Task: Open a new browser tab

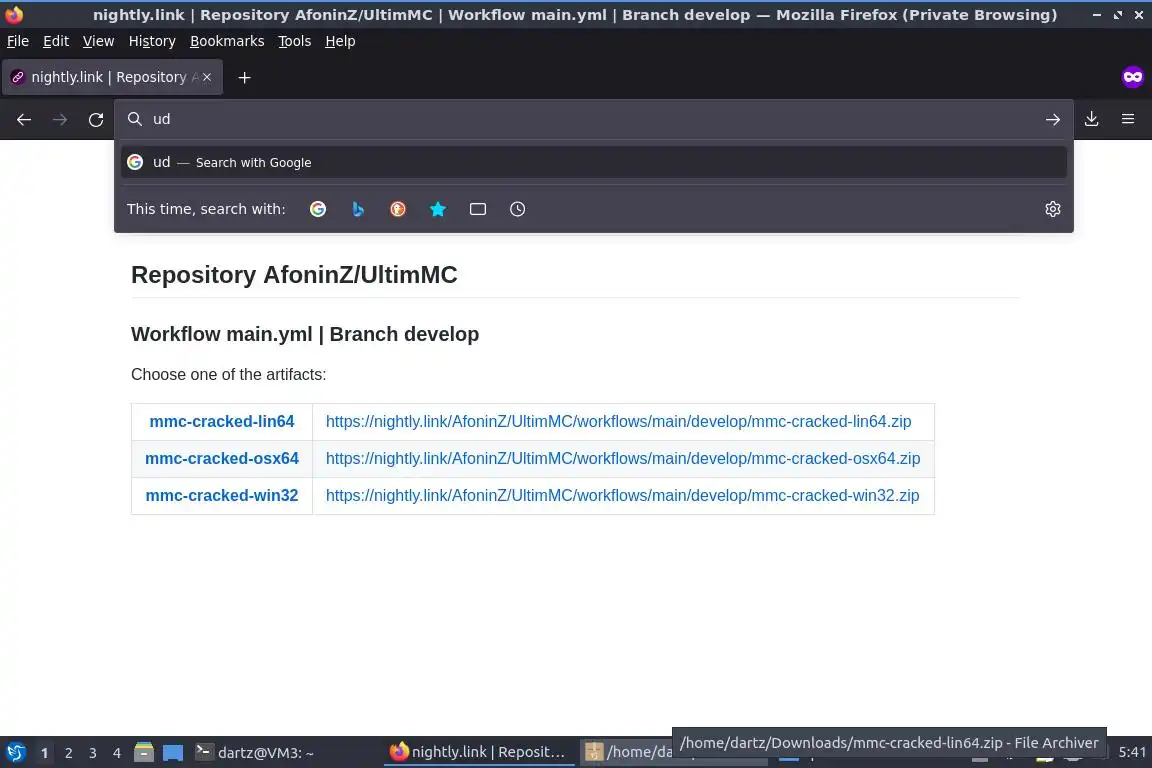Action: [245, 77]
